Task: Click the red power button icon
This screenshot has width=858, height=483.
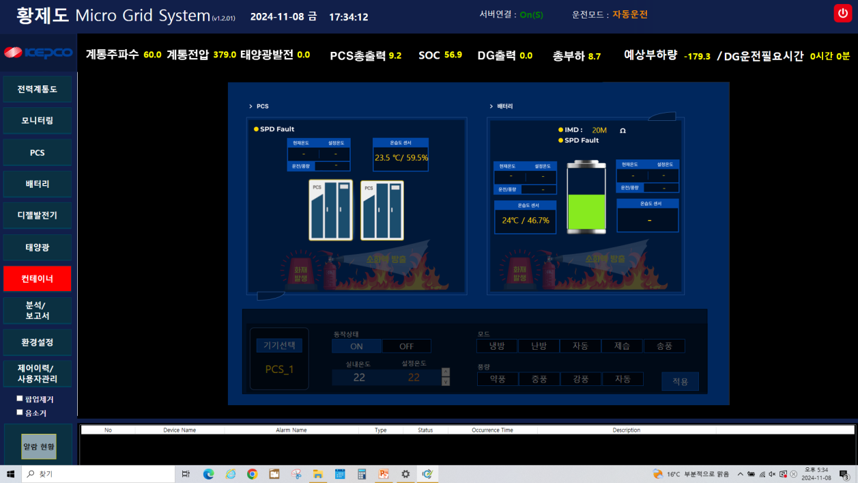Action: point(842,12)
